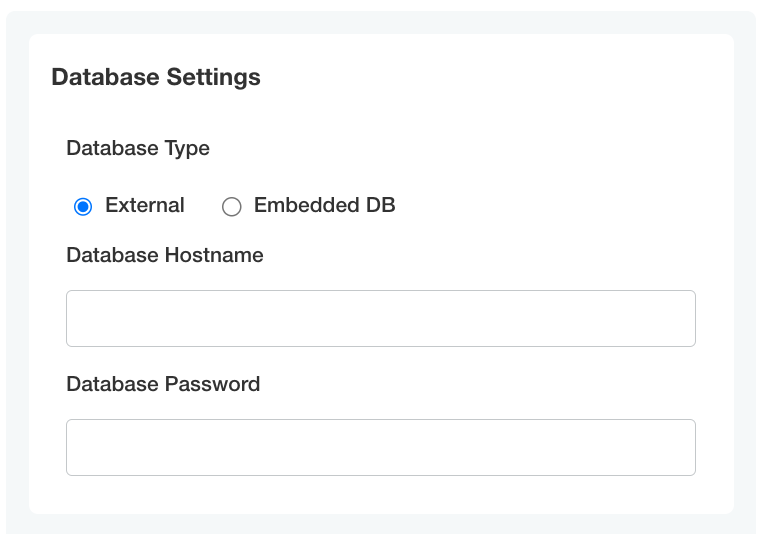
Task: Focus the Database Password input field
Action: click(380, 448)
